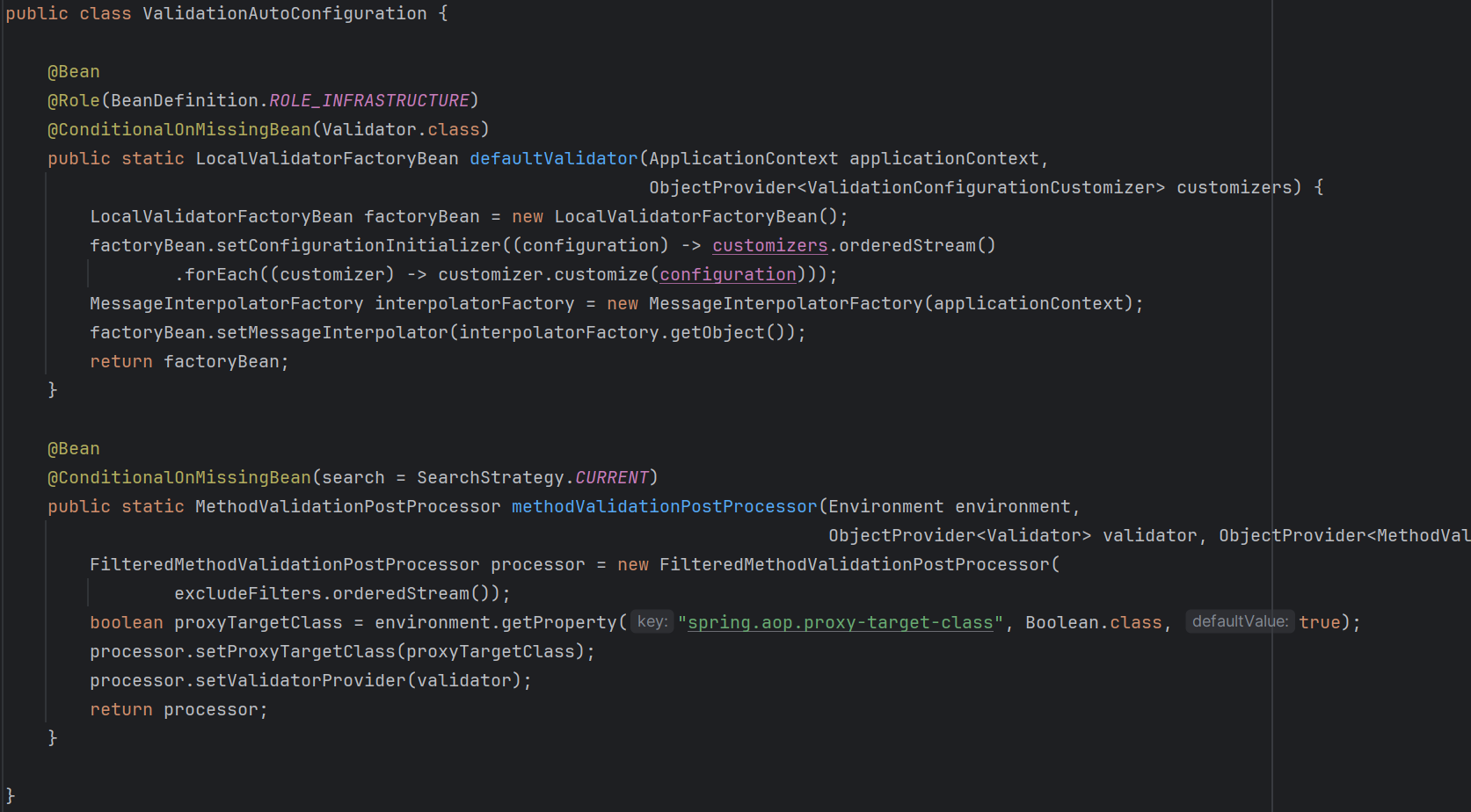Click the return factoryBean statement
The width and height of the screenshot is (1471, 812).
[189, 361]
